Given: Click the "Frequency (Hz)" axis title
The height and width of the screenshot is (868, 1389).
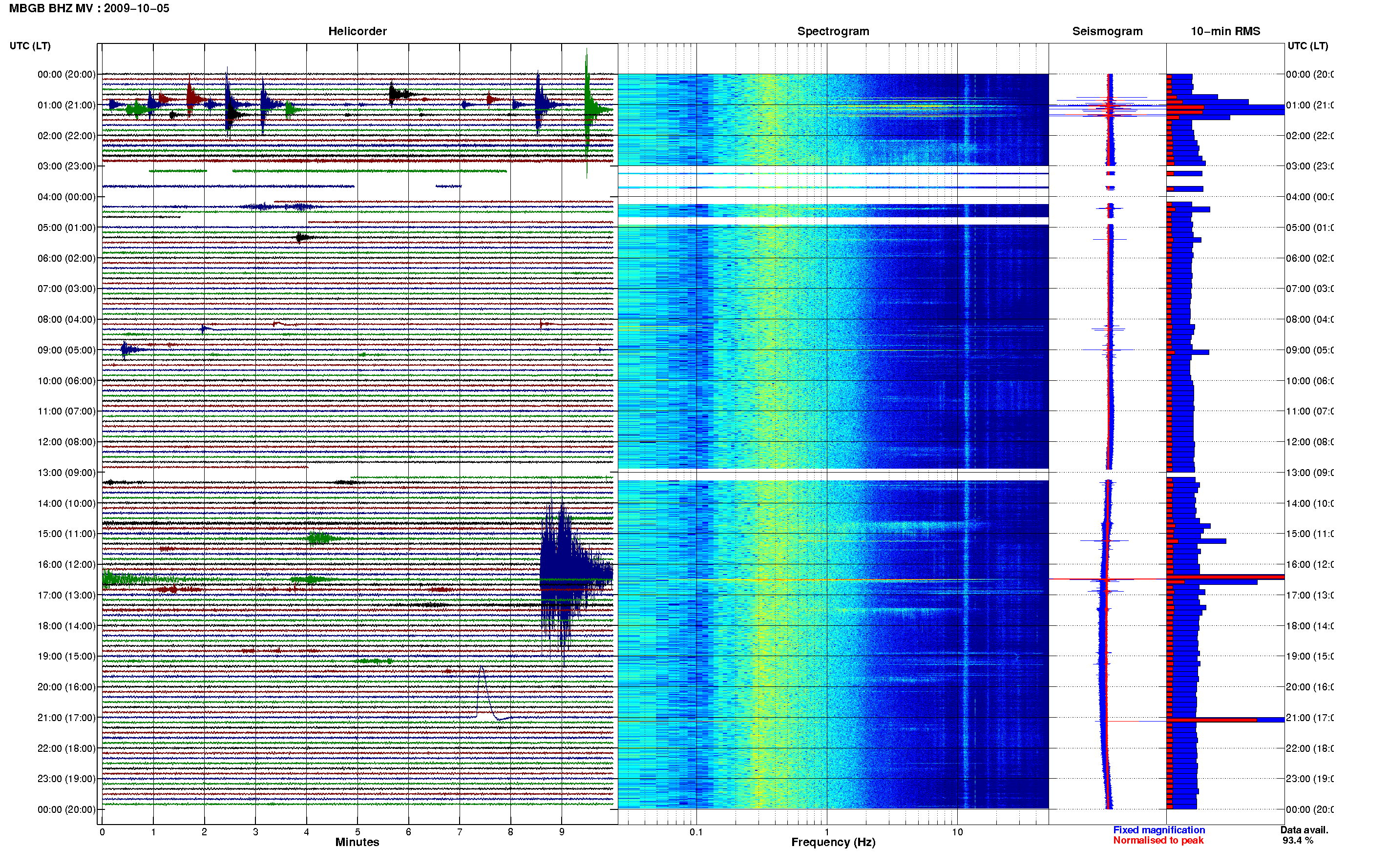Looking at the screenshot, I should pyautogui.click(x=833, y=842).
